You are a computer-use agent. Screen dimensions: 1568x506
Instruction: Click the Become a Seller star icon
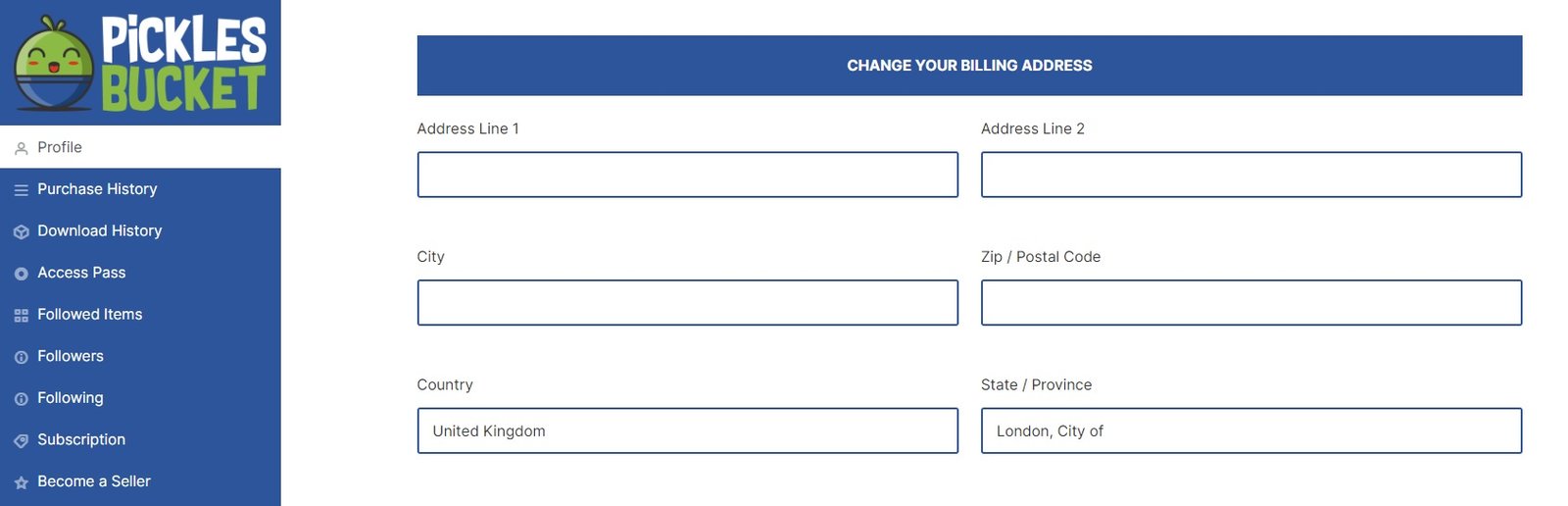(x=21, y=483)
